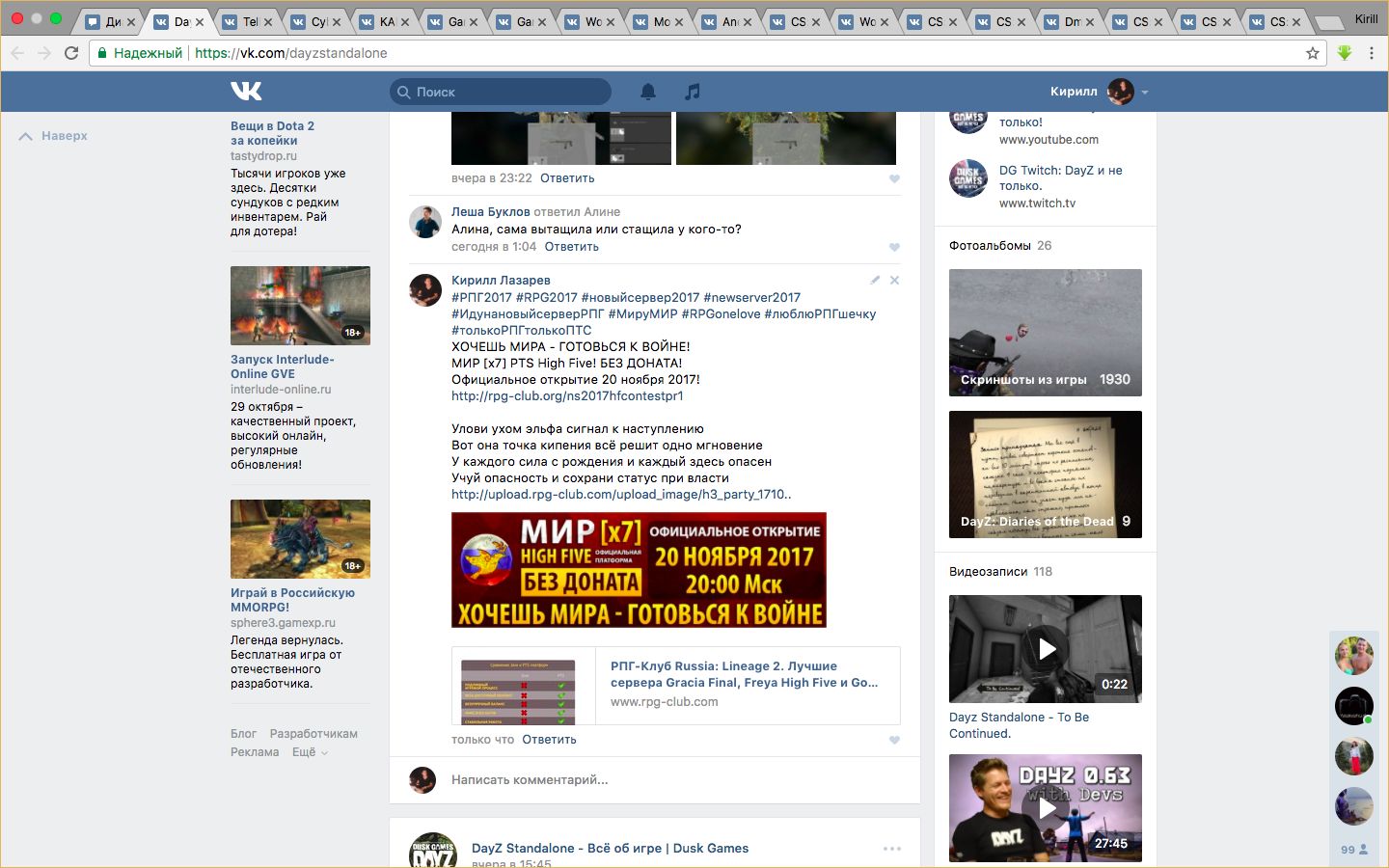Switch to the Cyl browser tab

(x=319, y=21)
